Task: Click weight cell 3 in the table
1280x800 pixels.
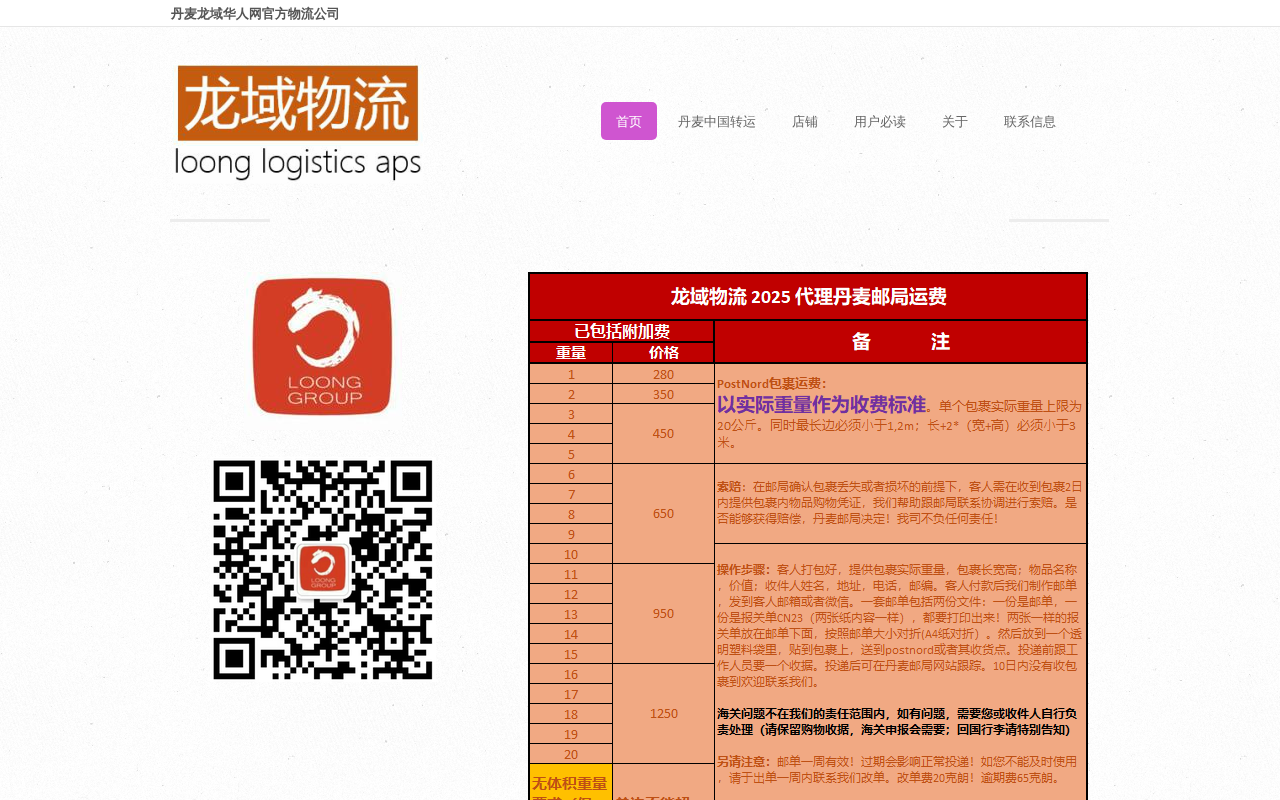Action: [x=571, y=414]
